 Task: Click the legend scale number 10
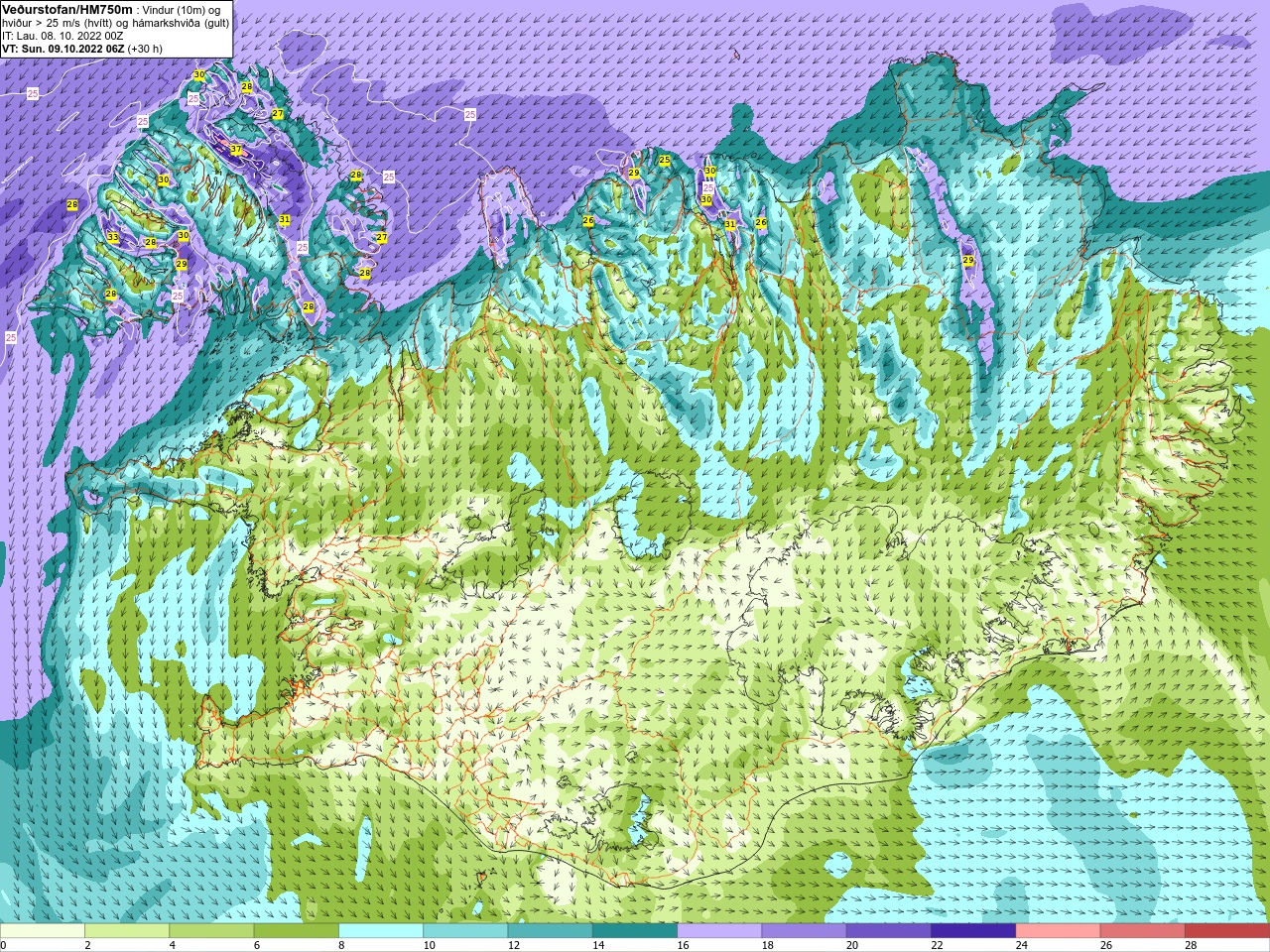[x=430, y=945]
